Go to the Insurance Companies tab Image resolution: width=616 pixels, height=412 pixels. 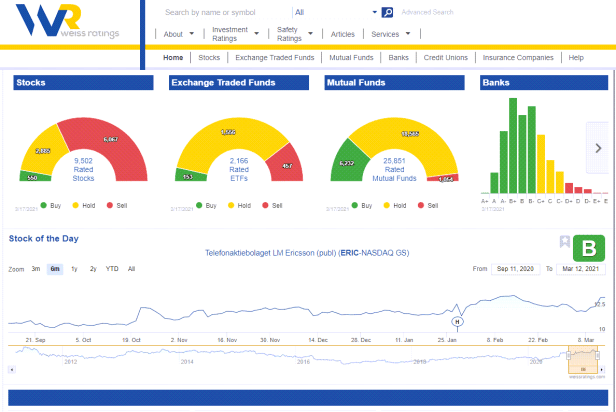click(520, 58)
